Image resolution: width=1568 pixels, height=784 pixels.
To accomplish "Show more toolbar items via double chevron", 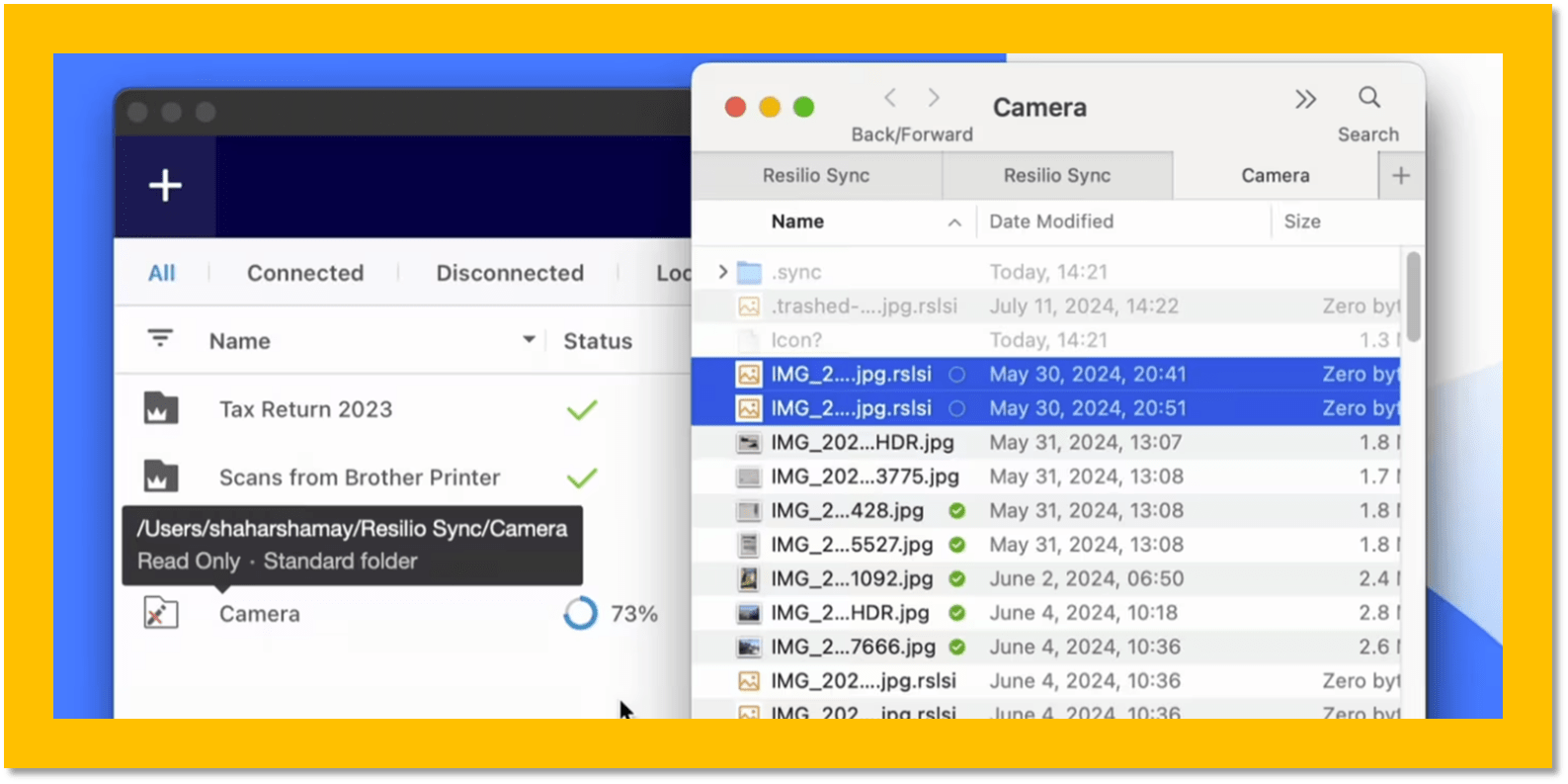I will pyautogui.click(x=1305, y=99).
